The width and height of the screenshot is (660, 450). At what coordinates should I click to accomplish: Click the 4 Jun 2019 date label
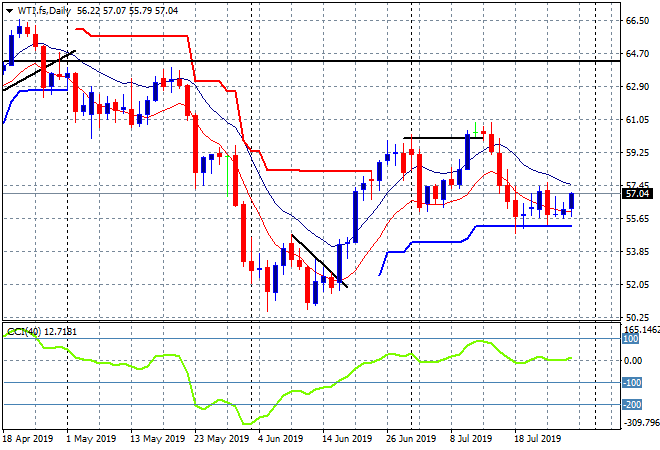[280, 439]
